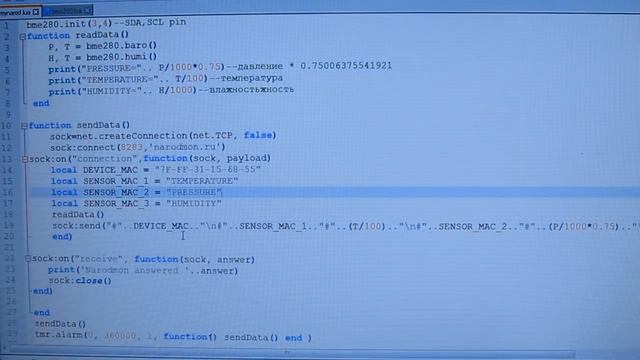Image resolution: width=640 pixels, height=360 pixels.
Task: Close the active narod.lua tab
Action: (x=36, y=12)
